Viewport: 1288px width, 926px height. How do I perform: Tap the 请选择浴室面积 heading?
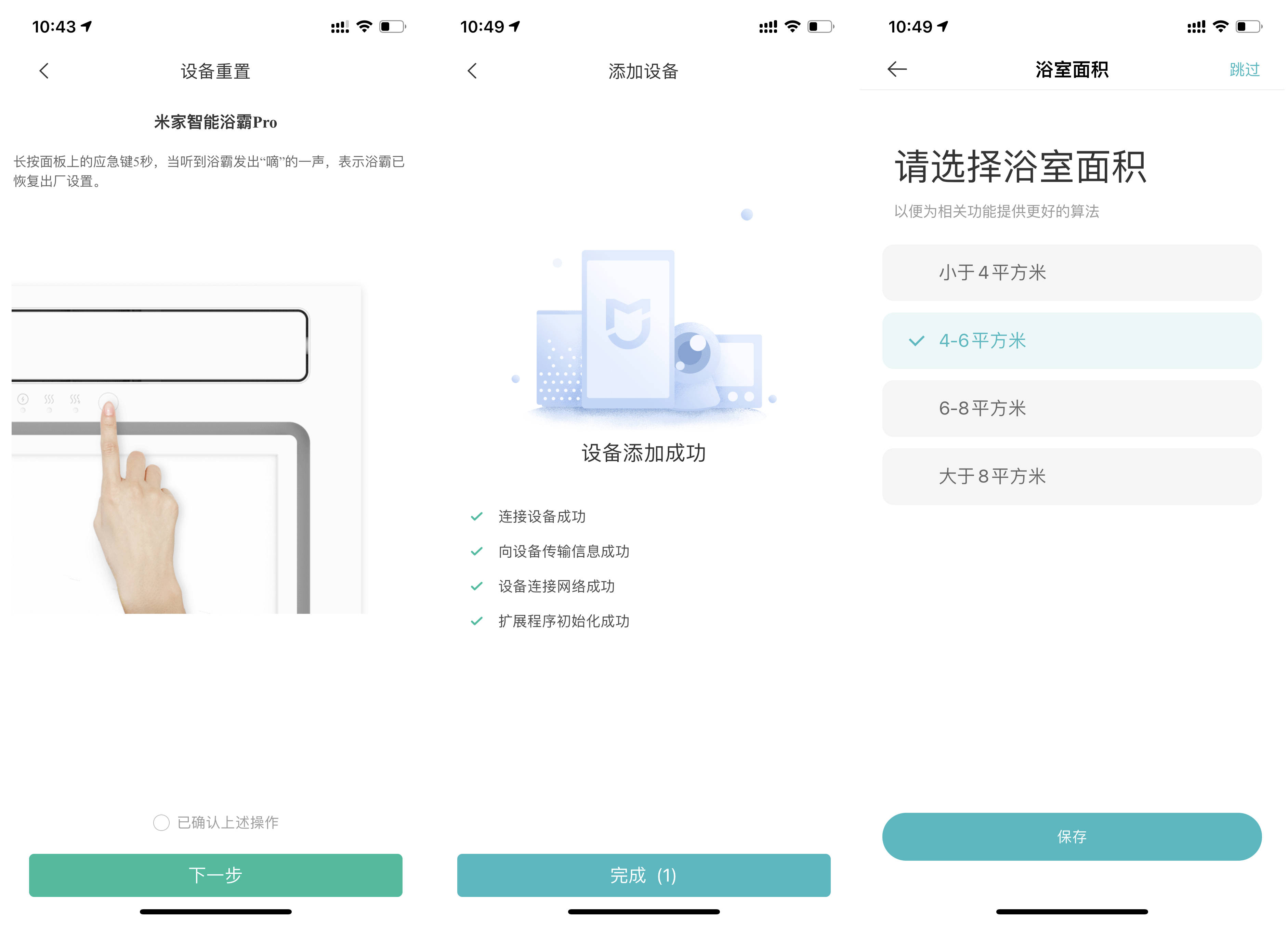tap(1021, 167)
